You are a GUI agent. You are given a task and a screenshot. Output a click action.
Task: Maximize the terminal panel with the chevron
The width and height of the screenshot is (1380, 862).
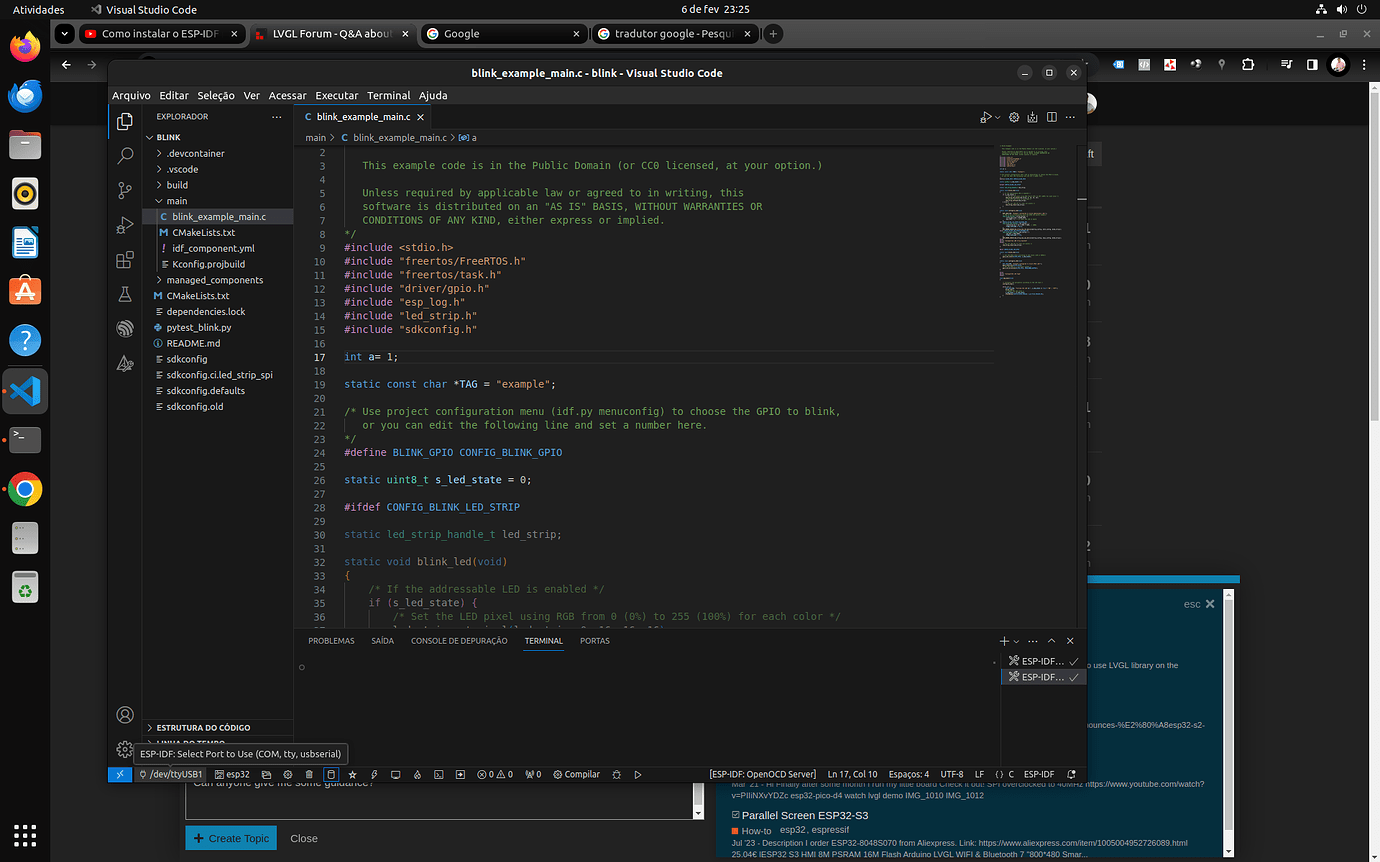pos(1051,641)
